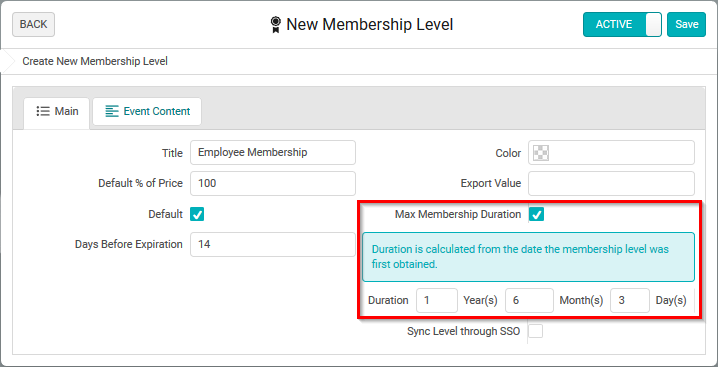Click the Duration Month(s) field
The image size is (718, 367).
point(529,301)
